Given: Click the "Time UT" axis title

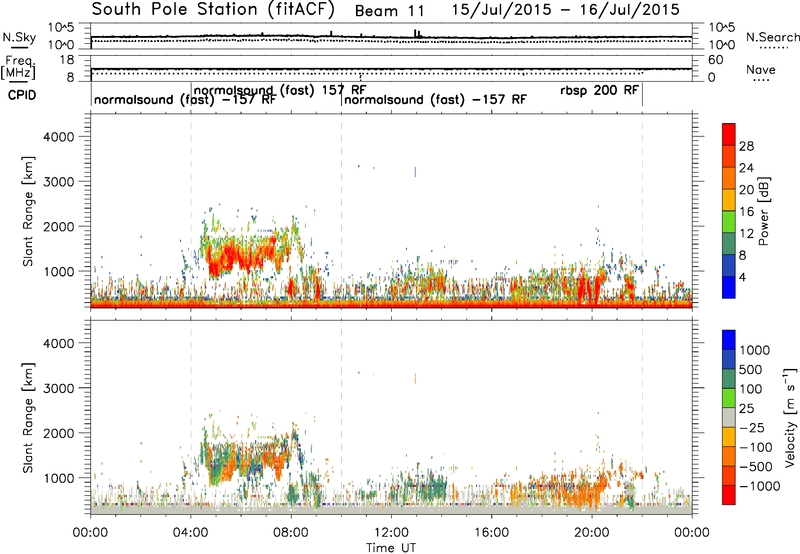Looking at the screenshot, I should (x=391, y=548).
